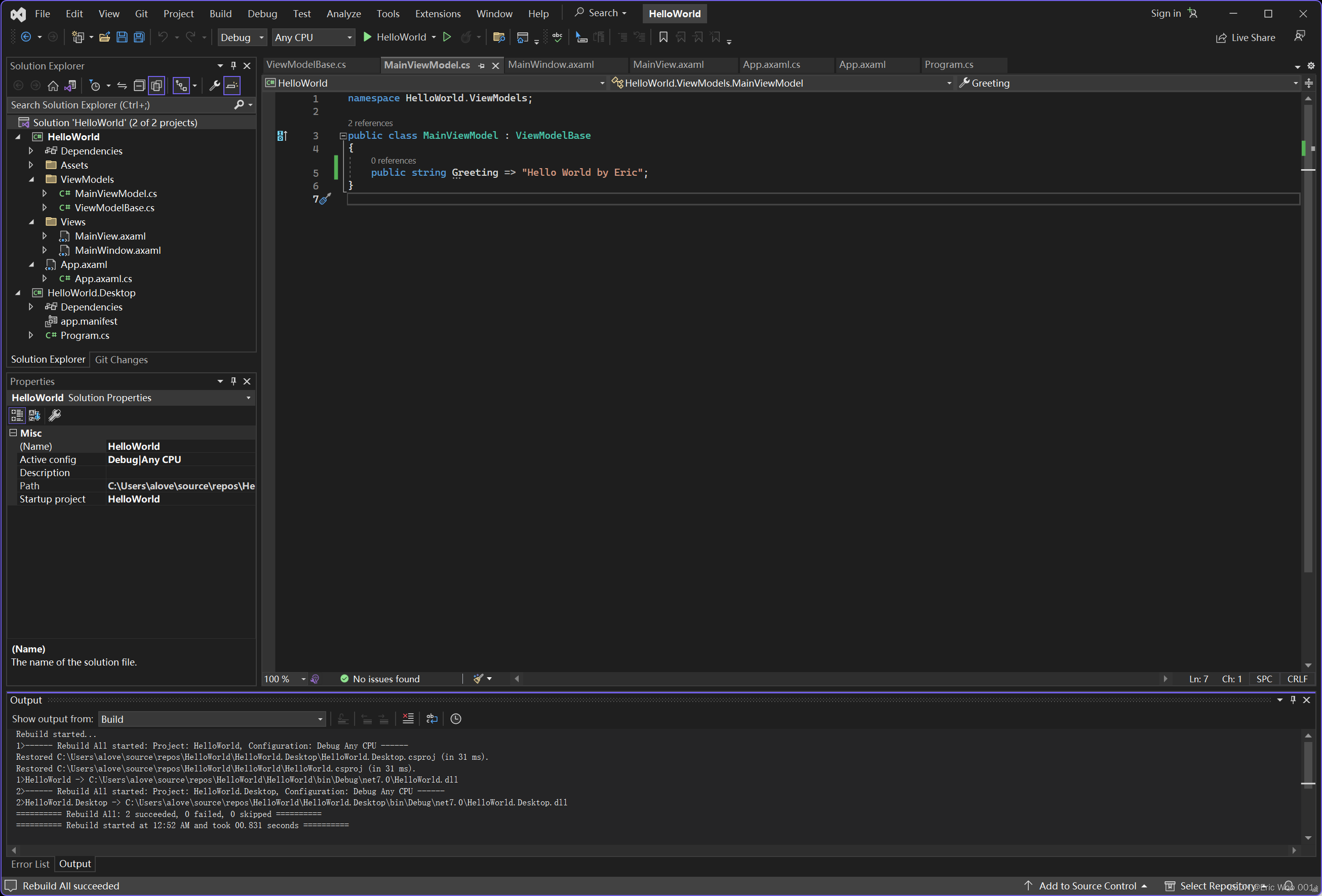Click the Save All toolbar icon
This screenshot has height=896, width=1322.
click(139, 37)
